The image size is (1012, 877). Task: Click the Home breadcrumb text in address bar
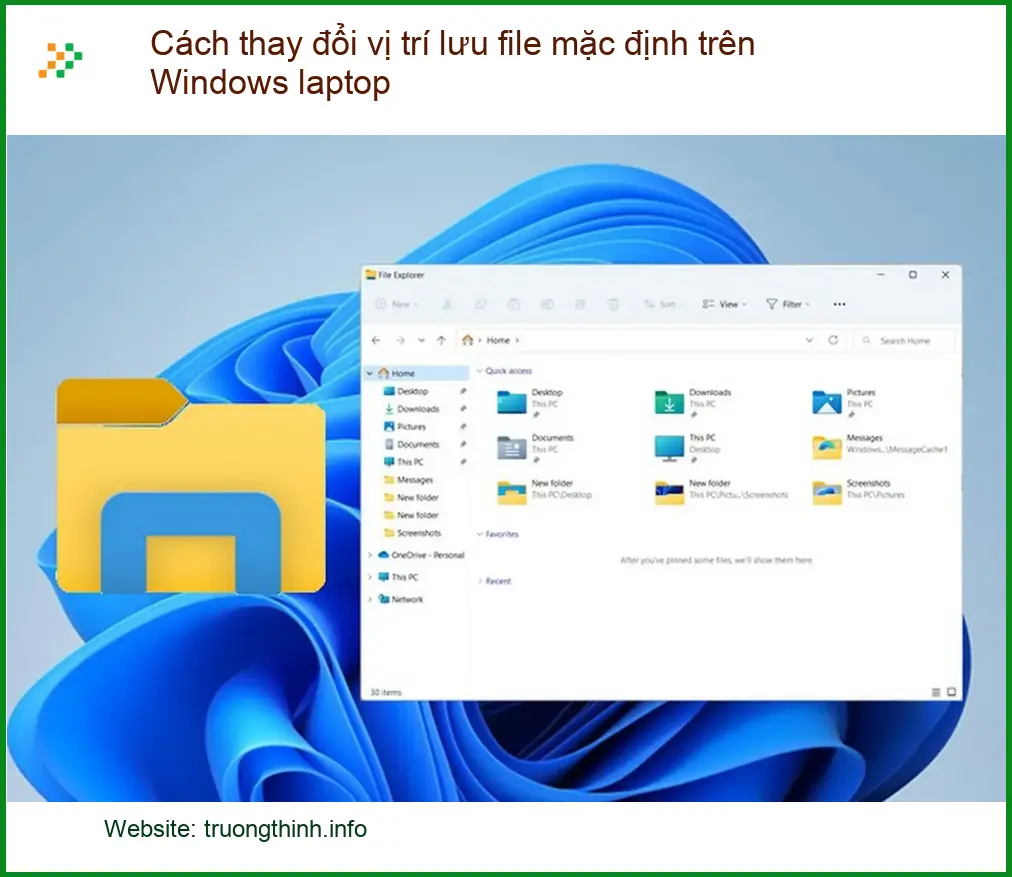coord(498,340)
